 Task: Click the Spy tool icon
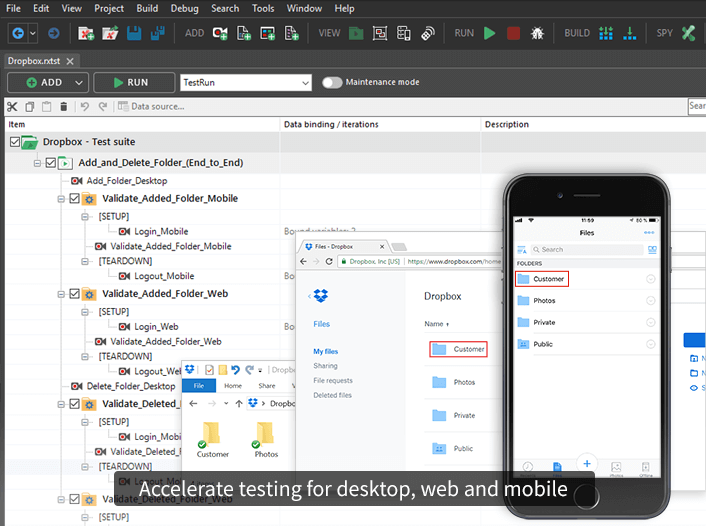[x=688, y=33]
